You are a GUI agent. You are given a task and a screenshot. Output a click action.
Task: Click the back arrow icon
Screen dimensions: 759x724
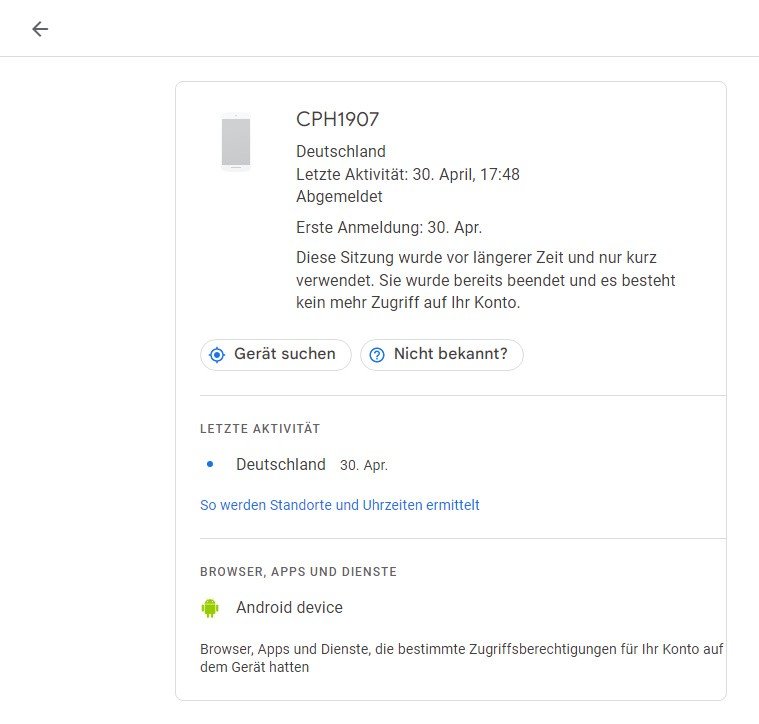point(40,29)
